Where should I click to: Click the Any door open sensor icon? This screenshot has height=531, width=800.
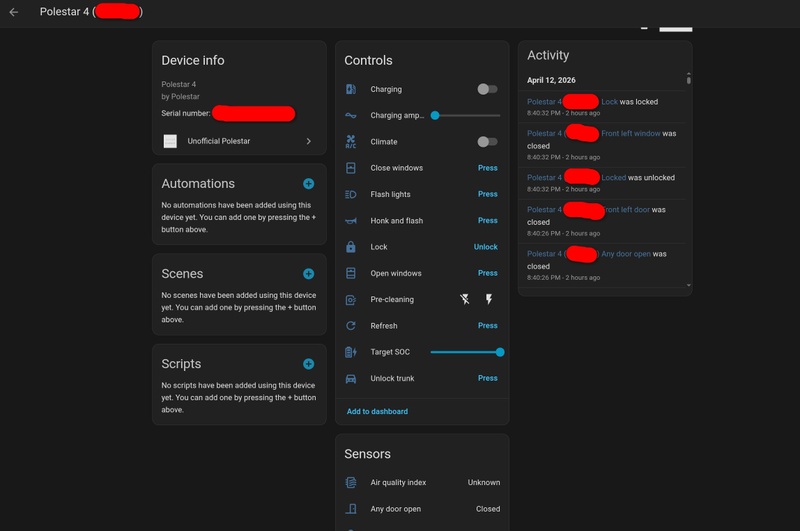click(x=351, y=509)
